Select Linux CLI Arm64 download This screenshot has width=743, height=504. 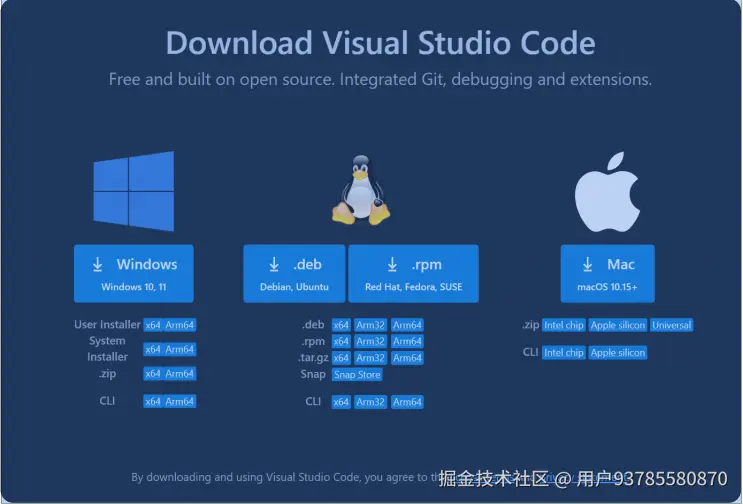407,402
